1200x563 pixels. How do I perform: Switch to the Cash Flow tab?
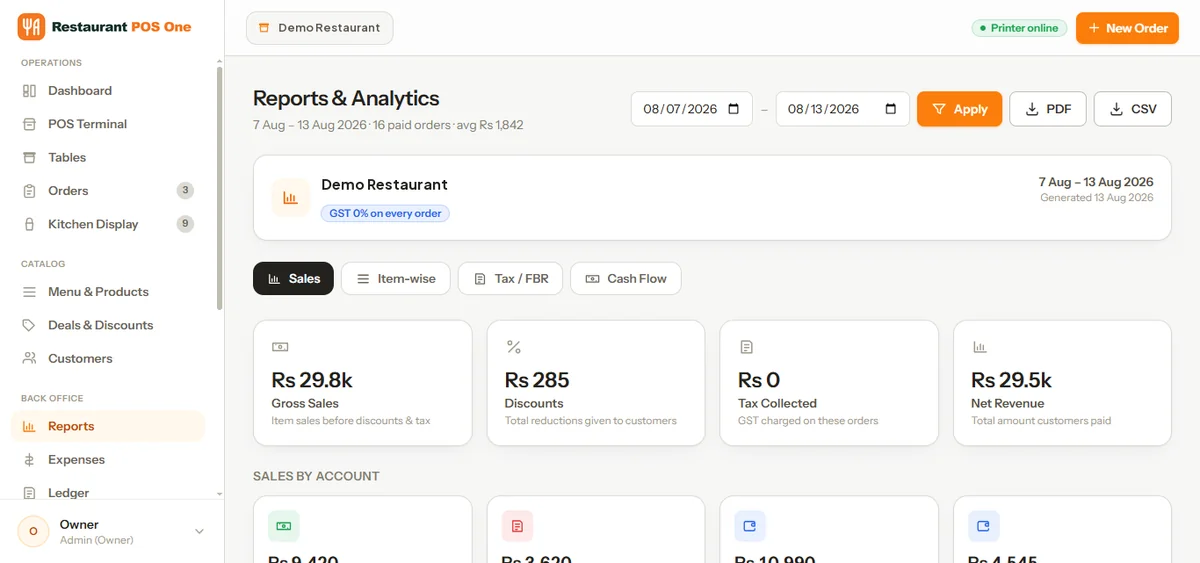pos(626,278)
